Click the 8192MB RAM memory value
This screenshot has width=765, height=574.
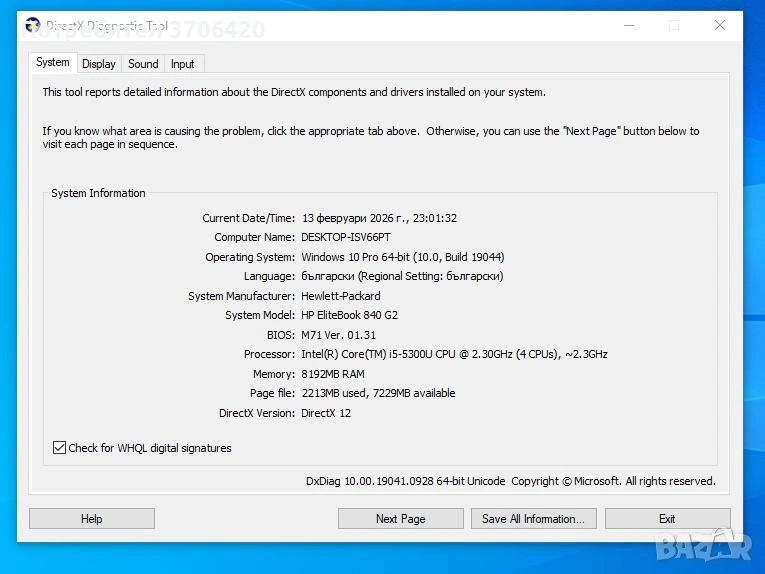point(333,374)
